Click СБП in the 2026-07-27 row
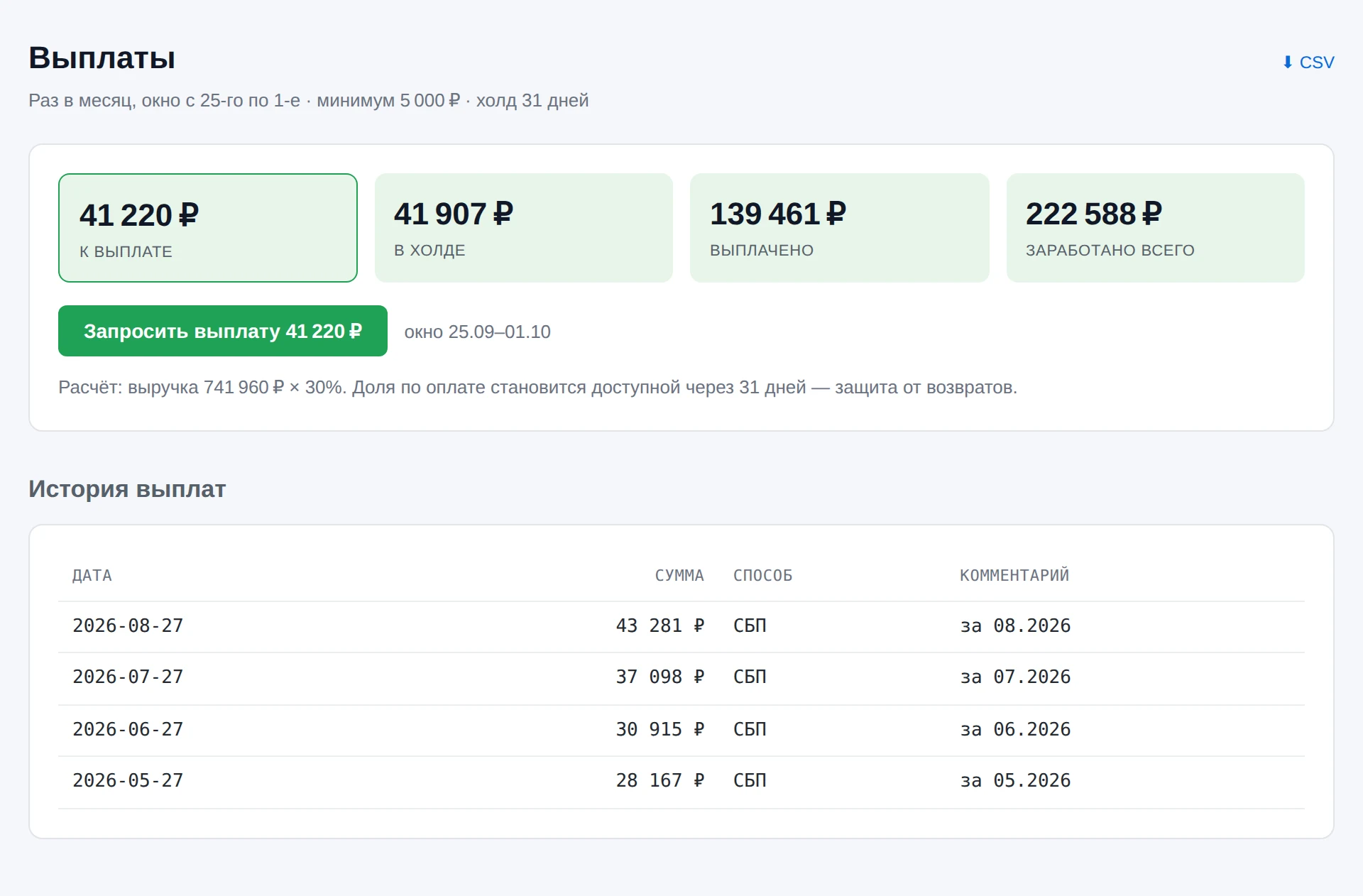Screen dimensions: 1363x896 point(750,677)
